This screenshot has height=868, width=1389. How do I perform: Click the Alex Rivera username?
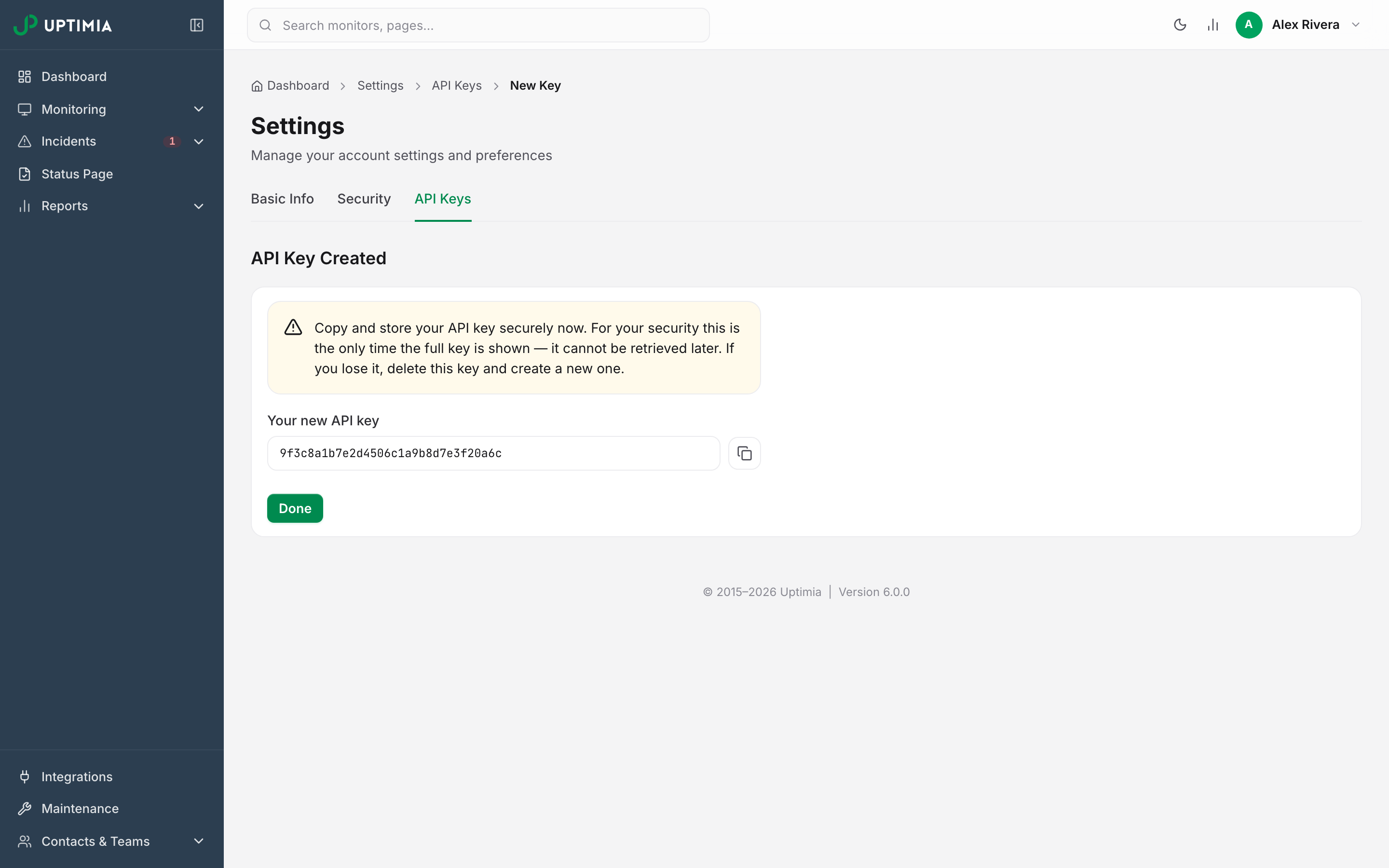pos(1305,25)
